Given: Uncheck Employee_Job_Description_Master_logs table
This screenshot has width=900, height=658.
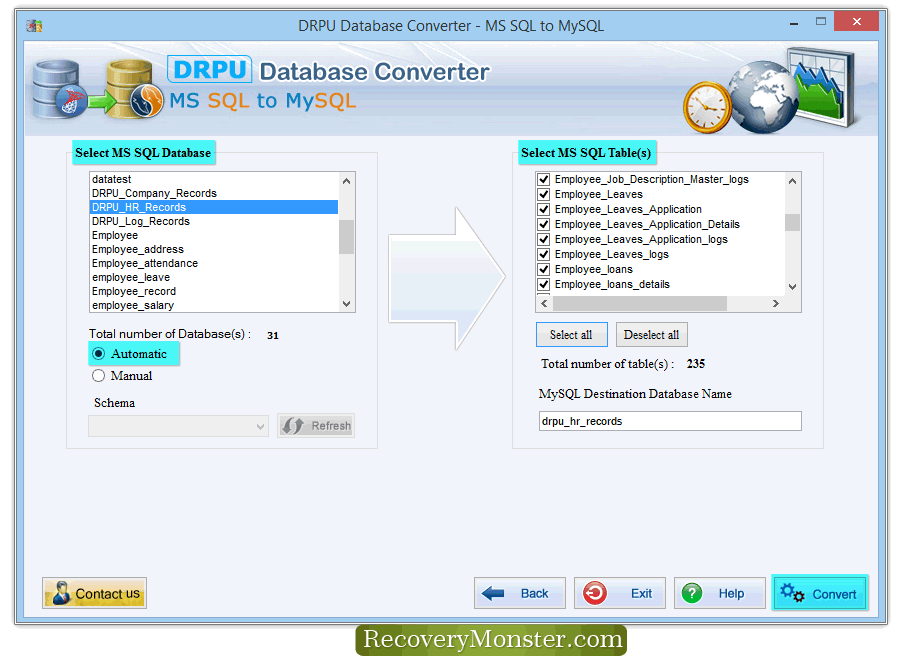Looking at the screenshot, I should point(544,180).
